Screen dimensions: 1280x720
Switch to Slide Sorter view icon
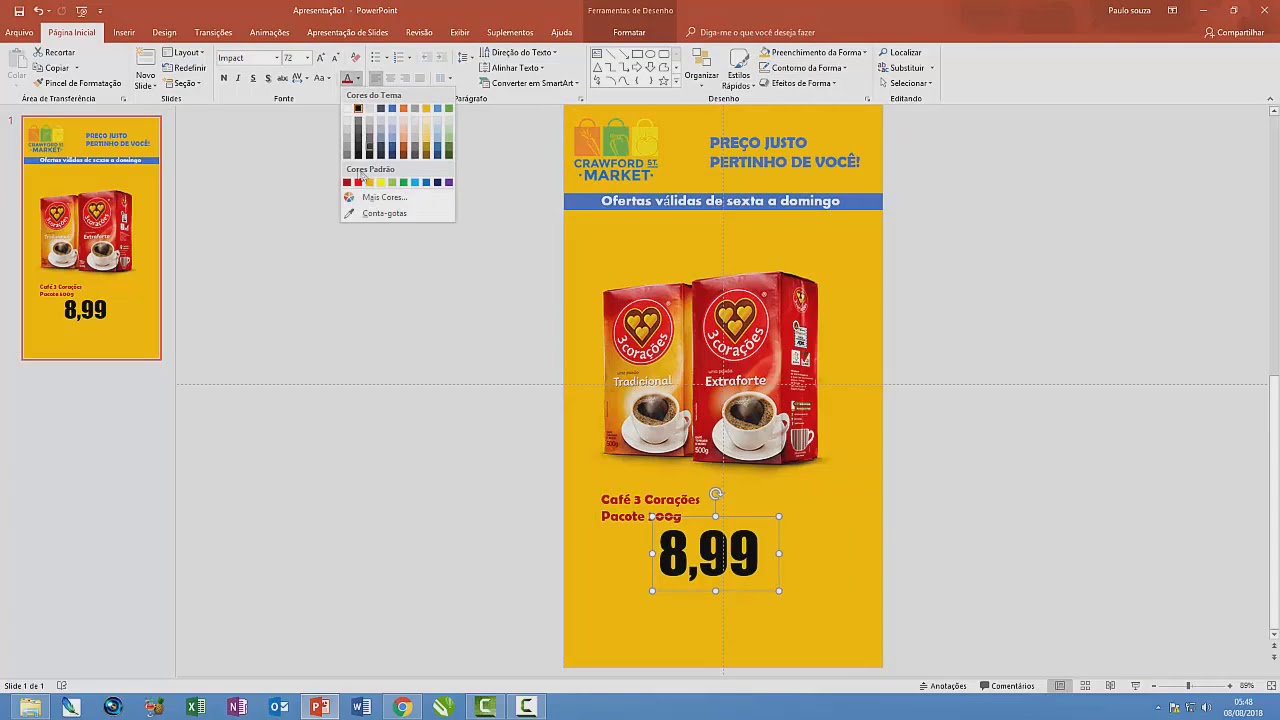pyautogui.click(x=1085, y=686)
